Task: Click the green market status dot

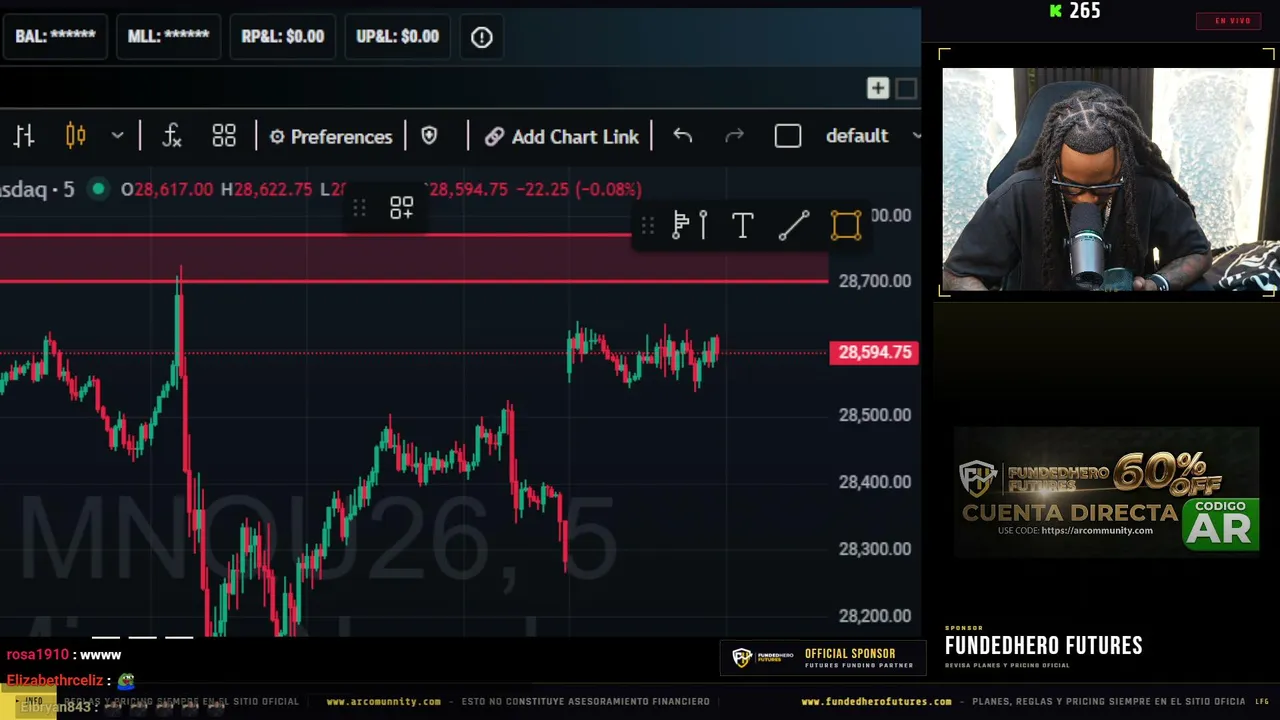Action: coord(98,188)
